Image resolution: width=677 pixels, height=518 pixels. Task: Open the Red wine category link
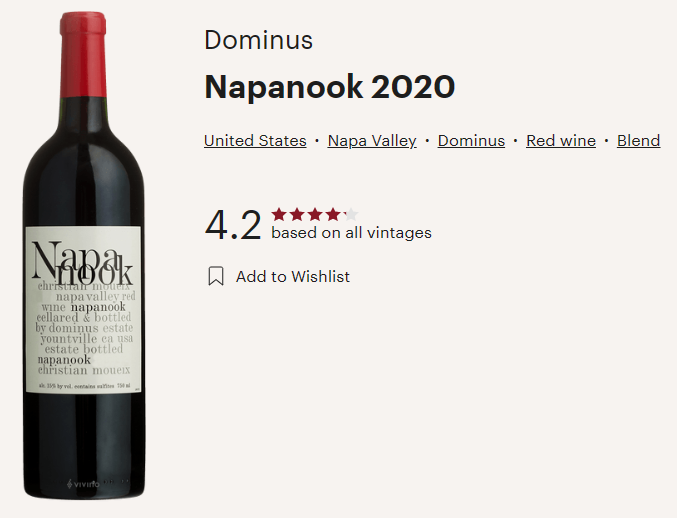click(561, 141)
